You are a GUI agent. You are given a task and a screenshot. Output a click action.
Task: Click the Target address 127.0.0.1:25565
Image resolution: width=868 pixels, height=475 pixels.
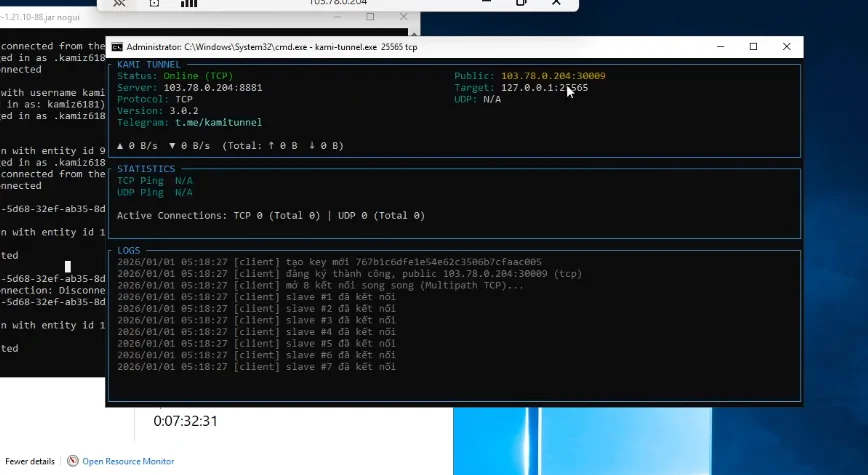pos(544,87)
